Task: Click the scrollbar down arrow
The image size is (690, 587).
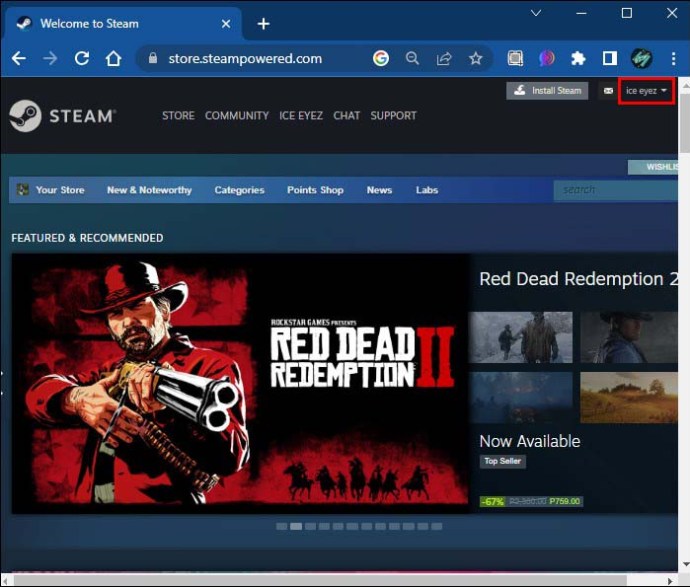Action: click(685, 565)
